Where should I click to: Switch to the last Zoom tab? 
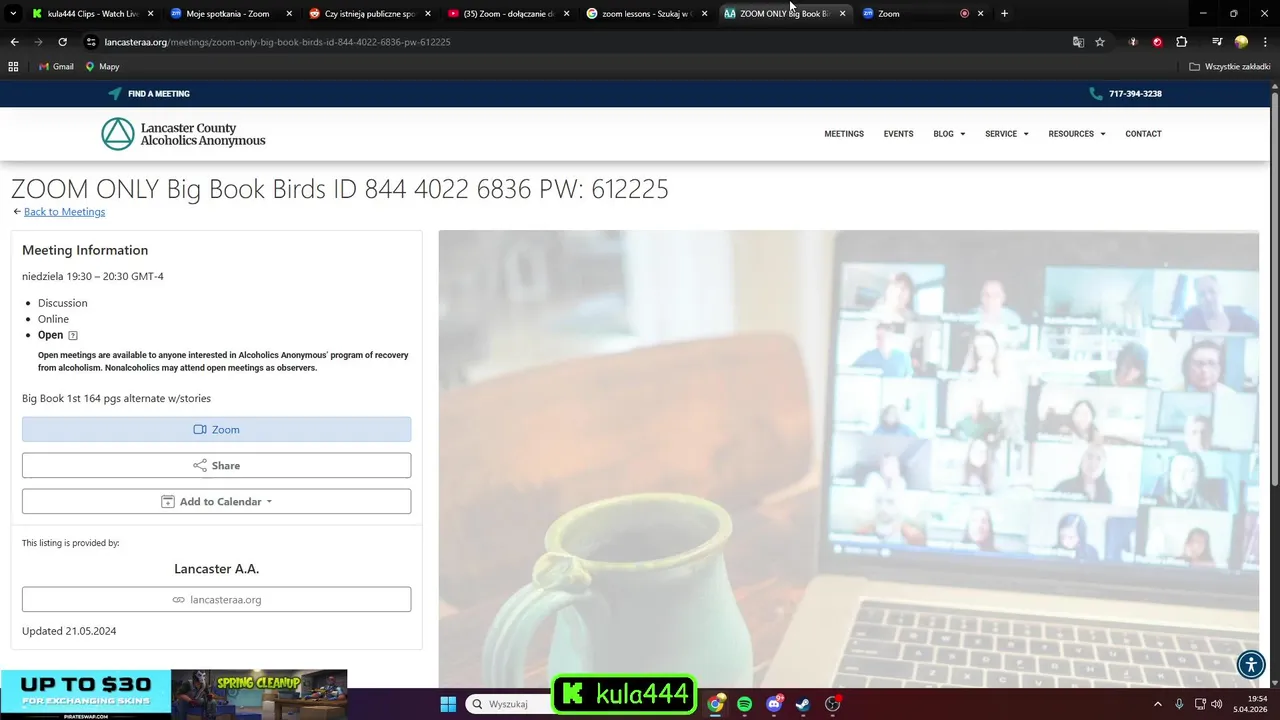(910, 14)
